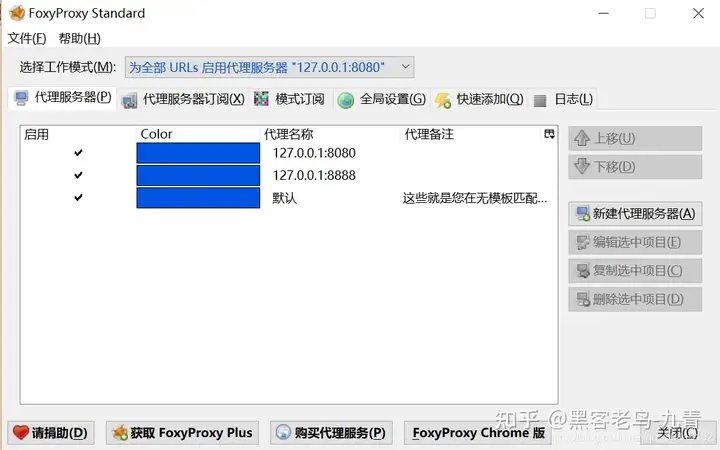Click the copy icon on 复制选中项目(C)
This screenshot has height=450, width=720.
click(583, 270)
